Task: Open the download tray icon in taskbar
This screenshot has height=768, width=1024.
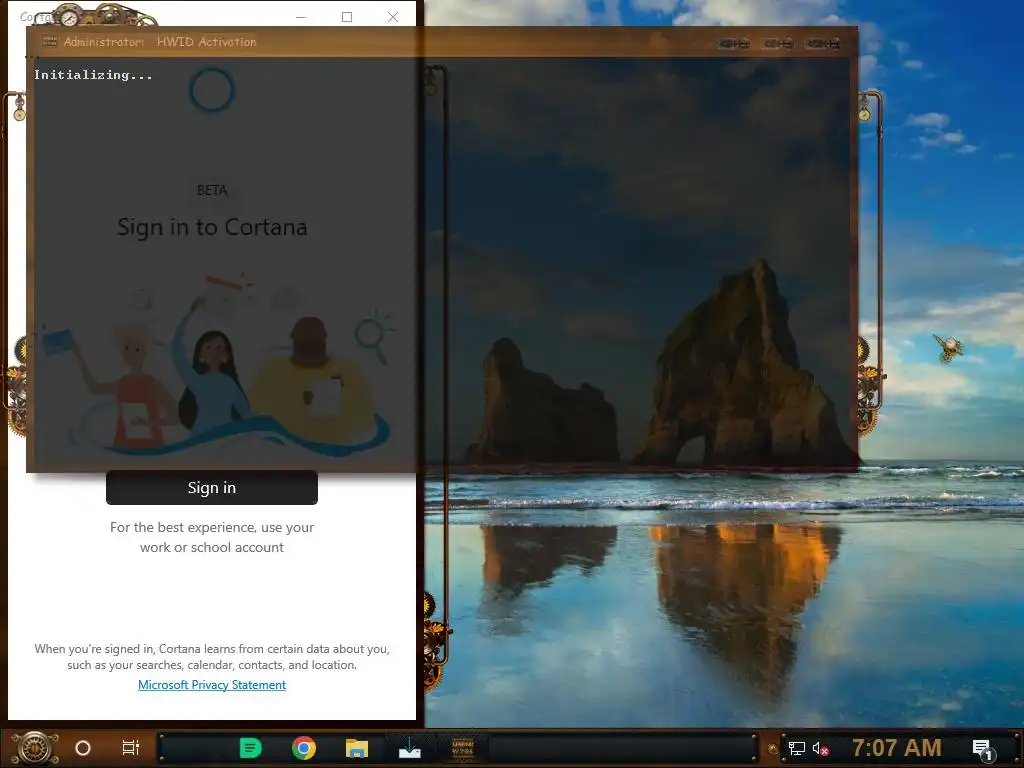Action: pos(409,748)
